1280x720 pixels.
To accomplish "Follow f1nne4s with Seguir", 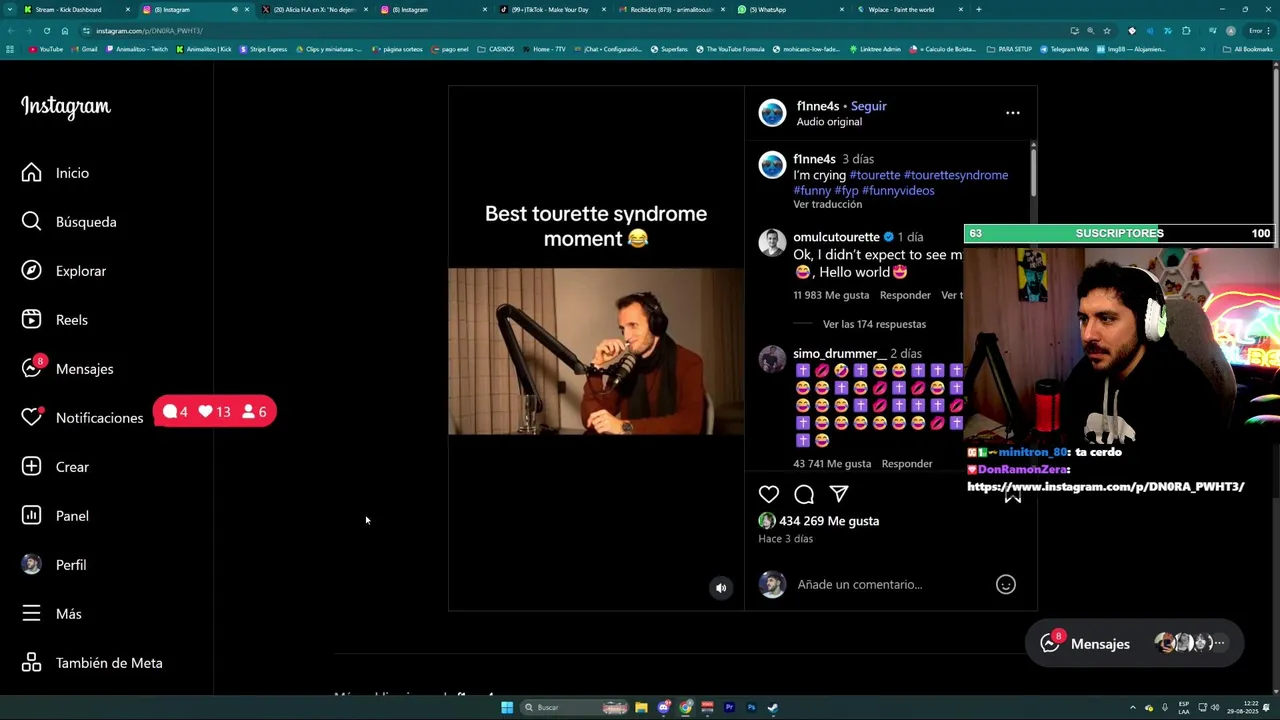I will point(868,106).
